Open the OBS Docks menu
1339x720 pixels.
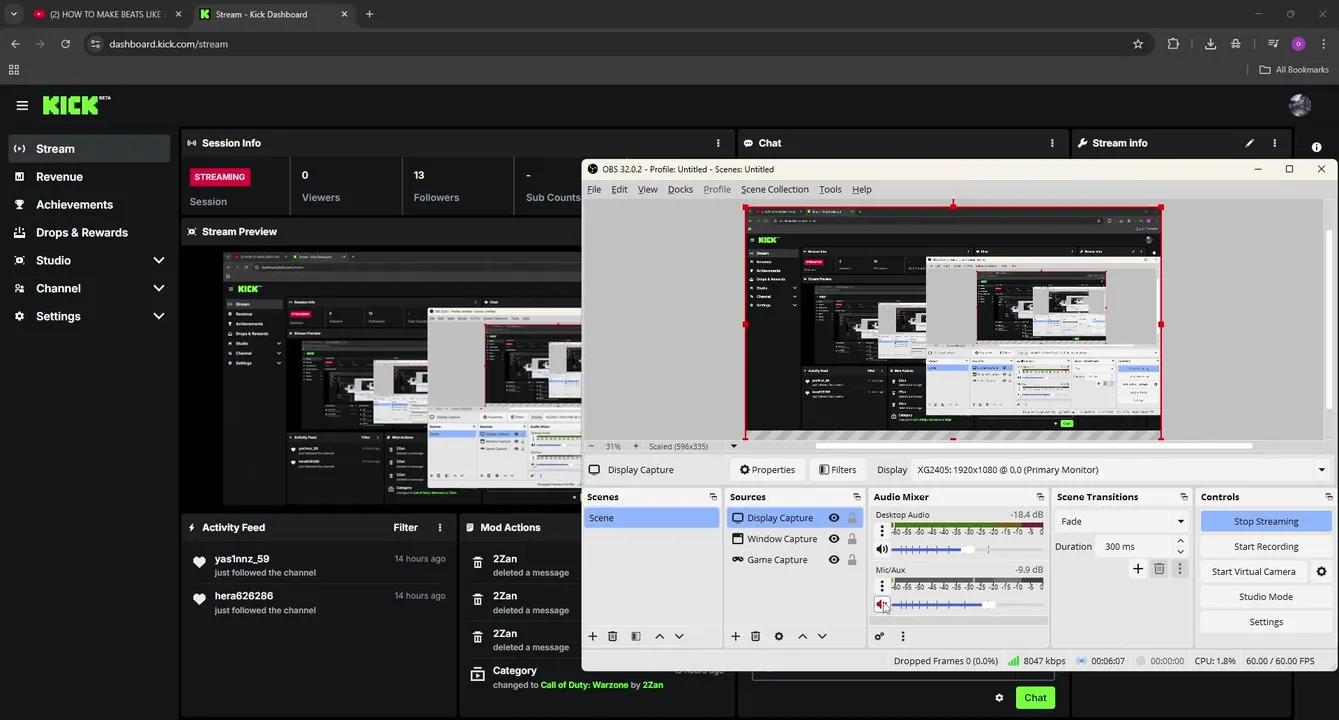(x=680, y=189)
